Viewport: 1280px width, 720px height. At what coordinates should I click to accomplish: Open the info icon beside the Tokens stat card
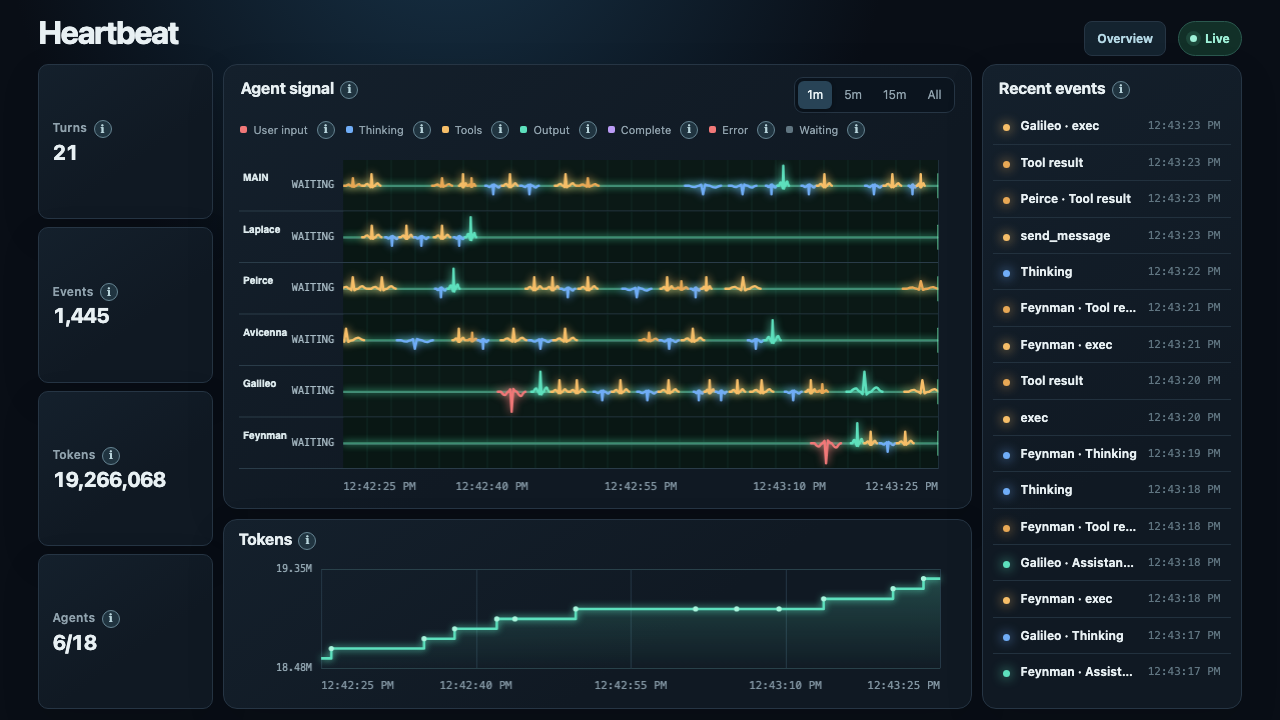(111, 455)
